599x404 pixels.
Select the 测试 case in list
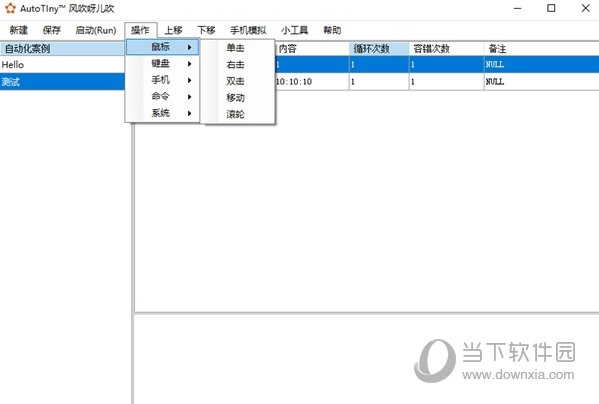[x=62, y=82]
